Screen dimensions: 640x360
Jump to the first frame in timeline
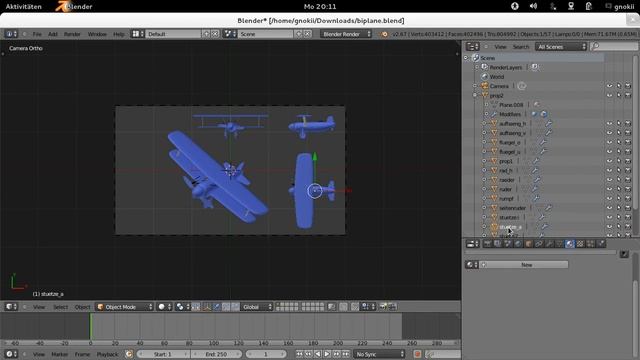(x=299, y=354)
